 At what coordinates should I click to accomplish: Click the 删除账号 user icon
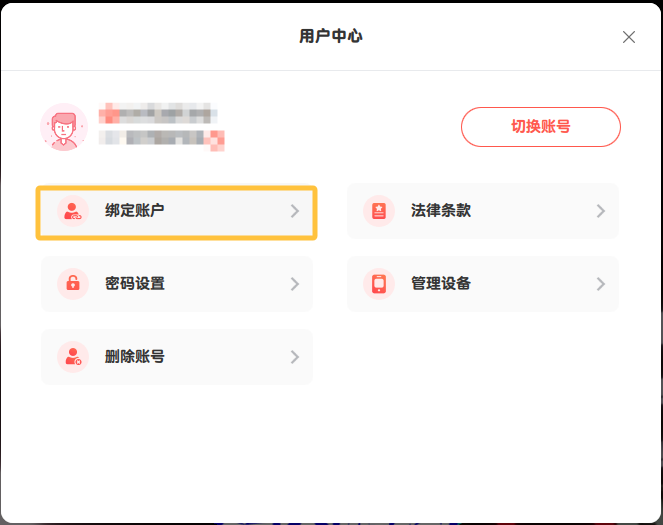(72, 357)
